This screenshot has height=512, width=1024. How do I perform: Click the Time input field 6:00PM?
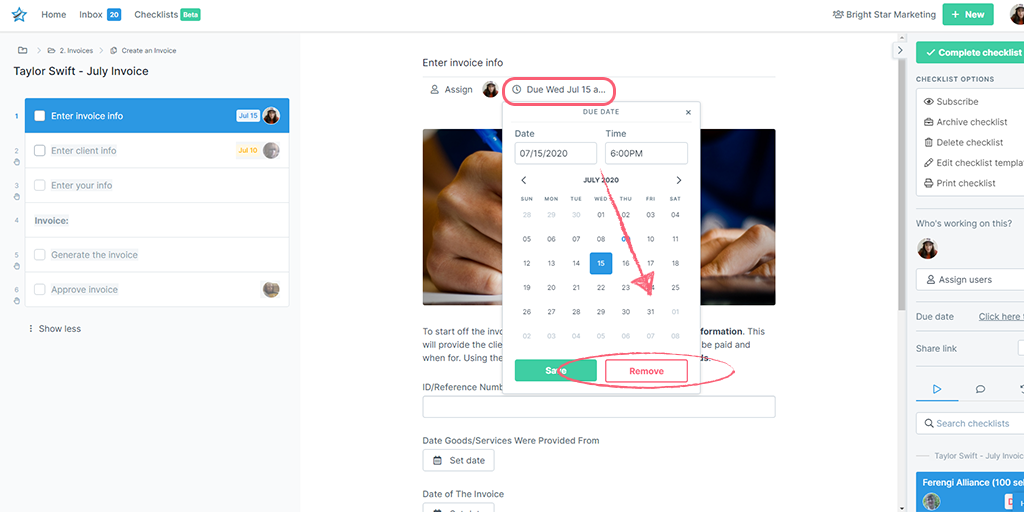pos(646,153)
